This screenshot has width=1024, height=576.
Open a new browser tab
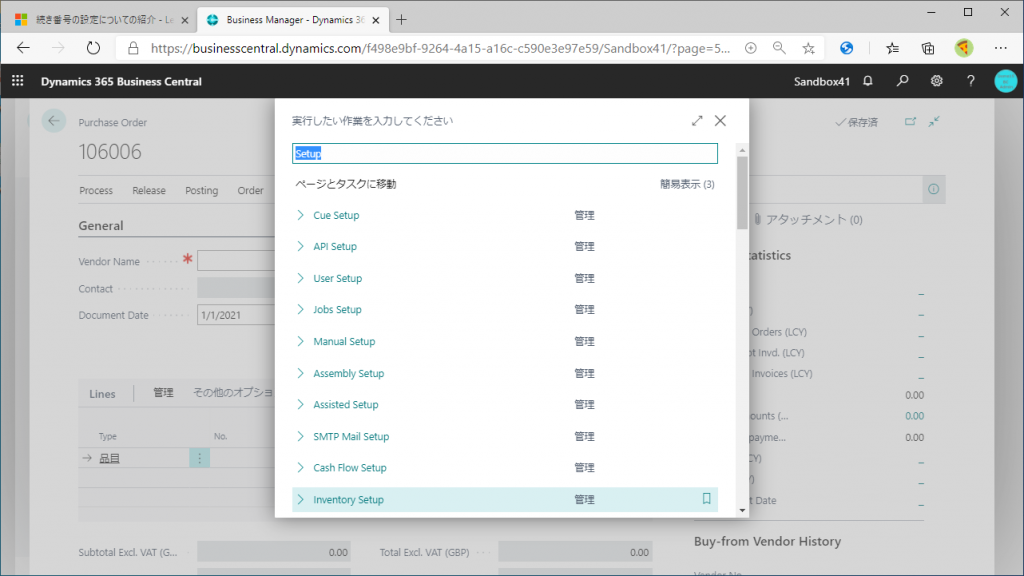tap(401, 20)
